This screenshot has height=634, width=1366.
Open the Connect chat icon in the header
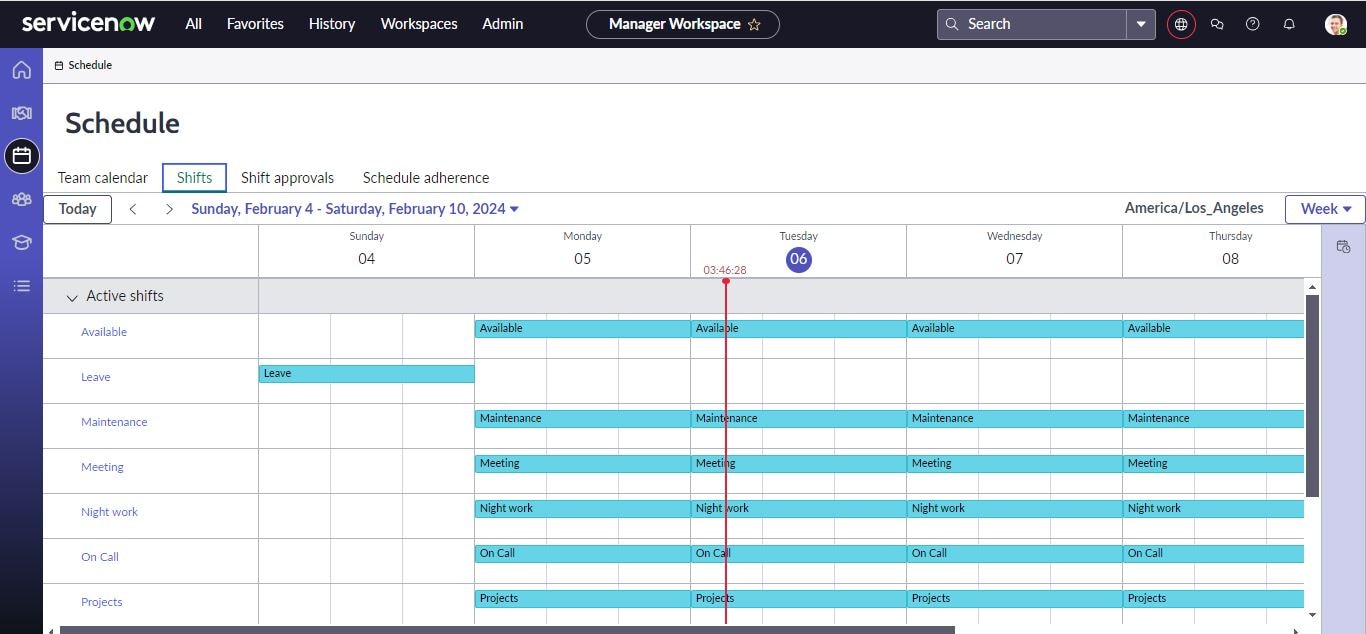1217,23
